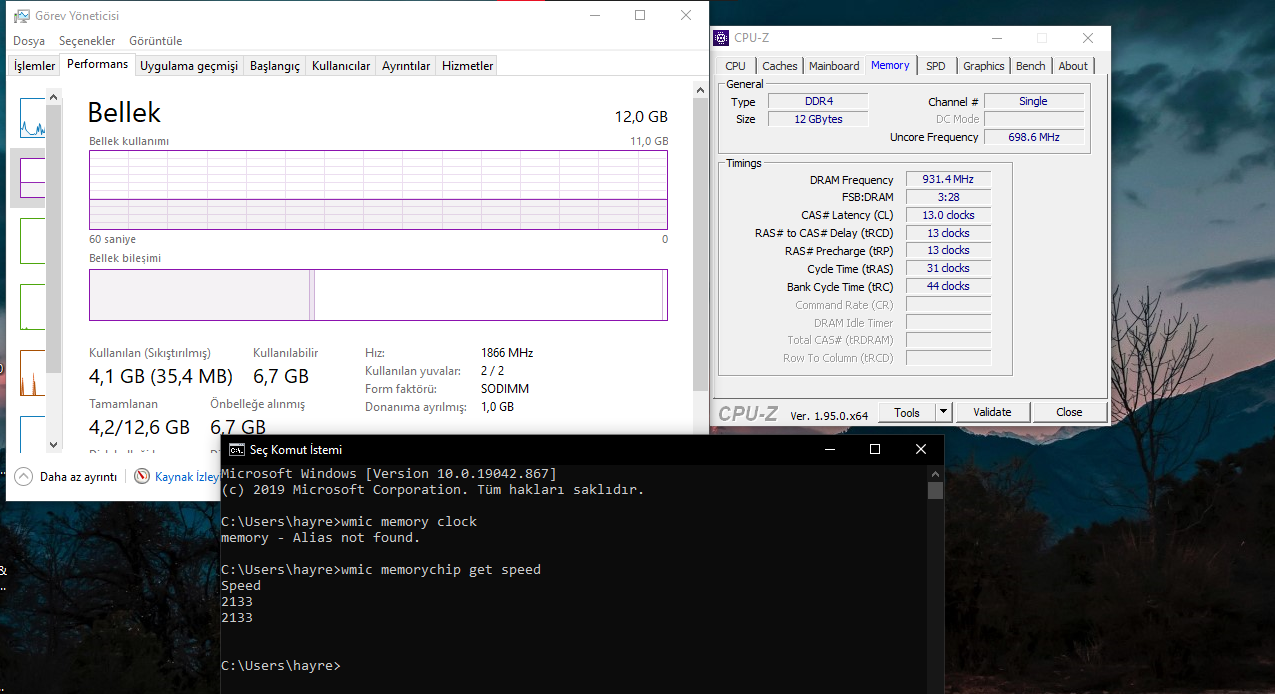Screen dimensions: 1275x694
Task: Open the Seçenekler menu
Action: point(87,41)
